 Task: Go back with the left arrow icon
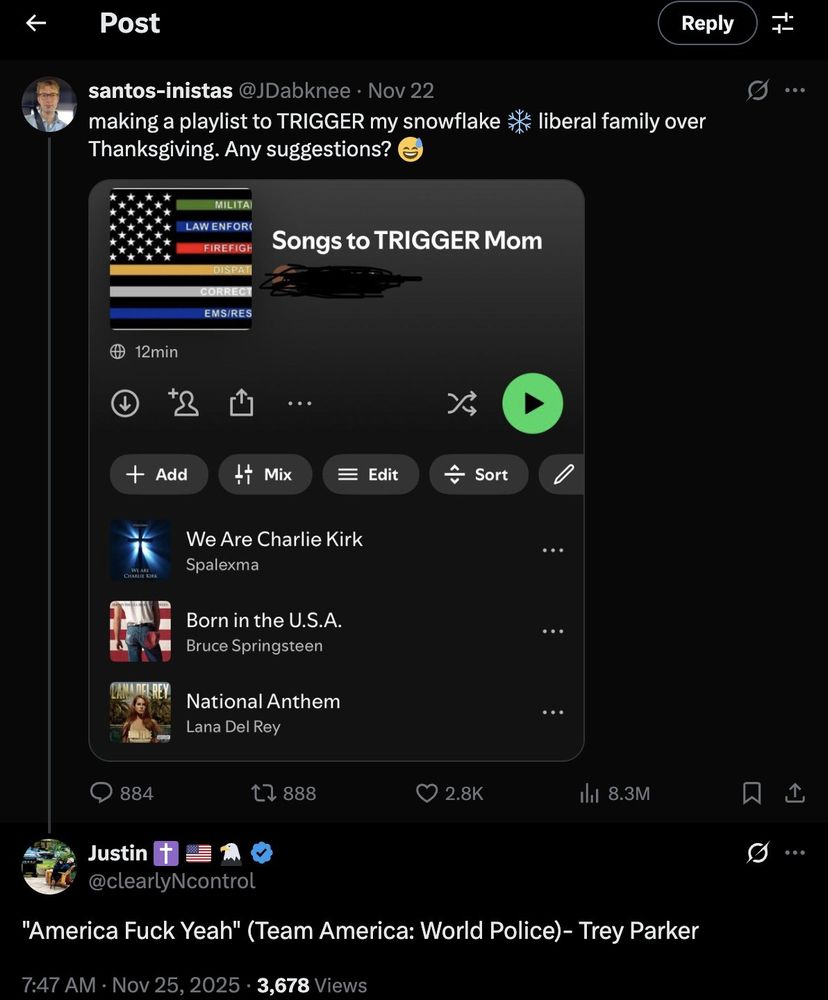(x=36, y=23)
